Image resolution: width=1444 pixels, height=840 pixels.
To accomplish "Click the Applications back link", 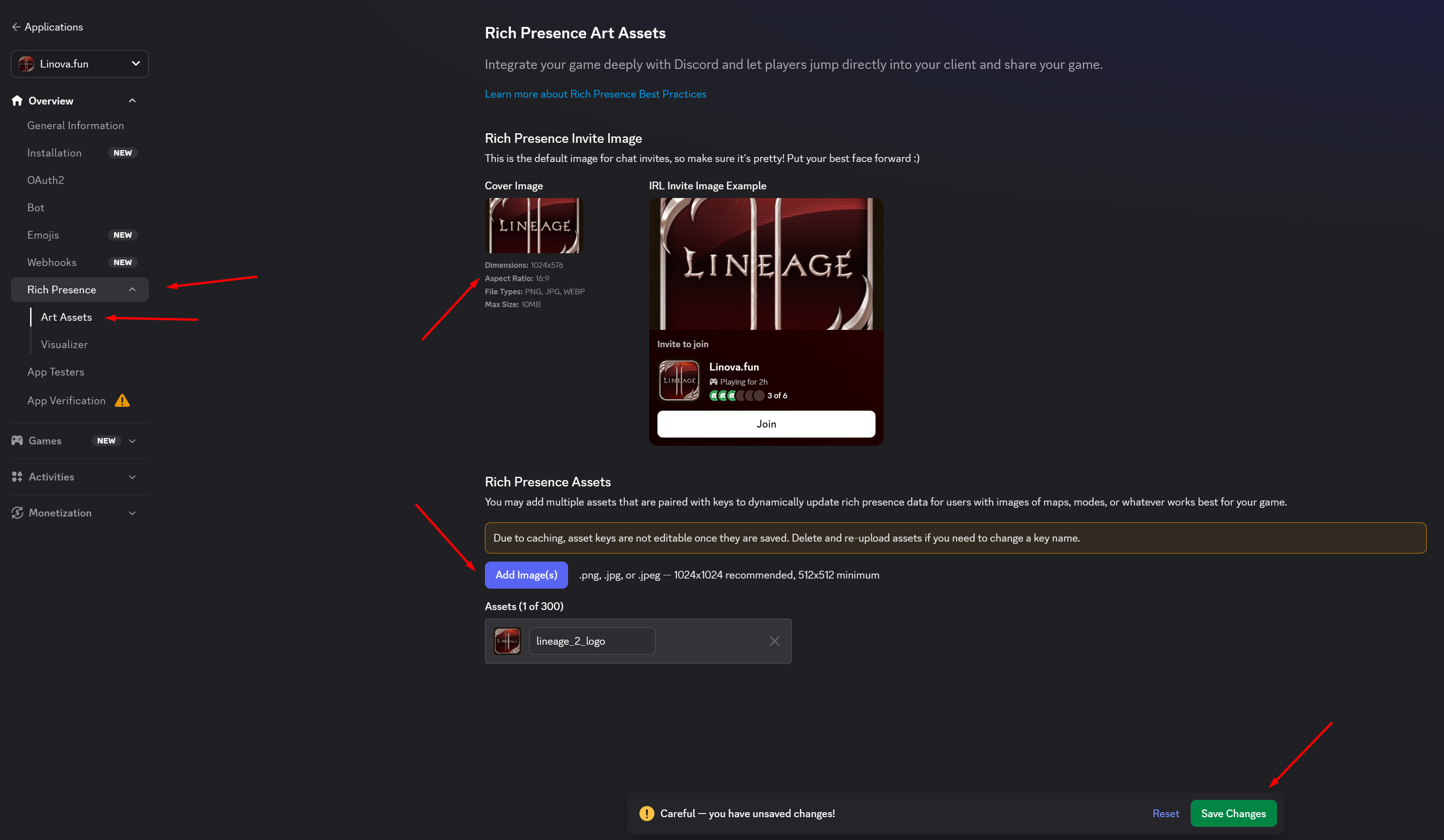I will tap(54, 27).
